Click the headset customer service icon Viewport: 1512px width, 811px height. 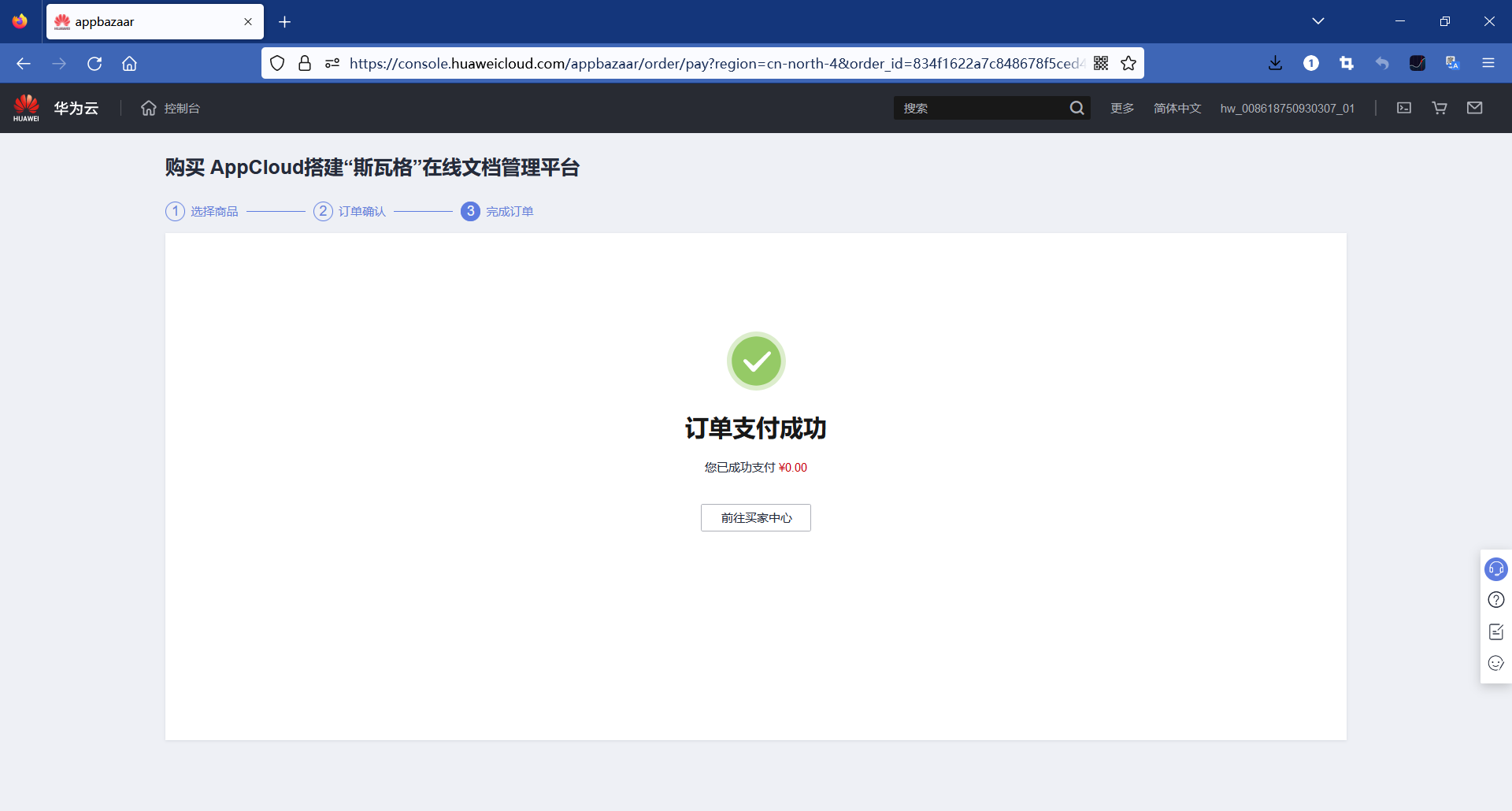[x=1496, y=568]
